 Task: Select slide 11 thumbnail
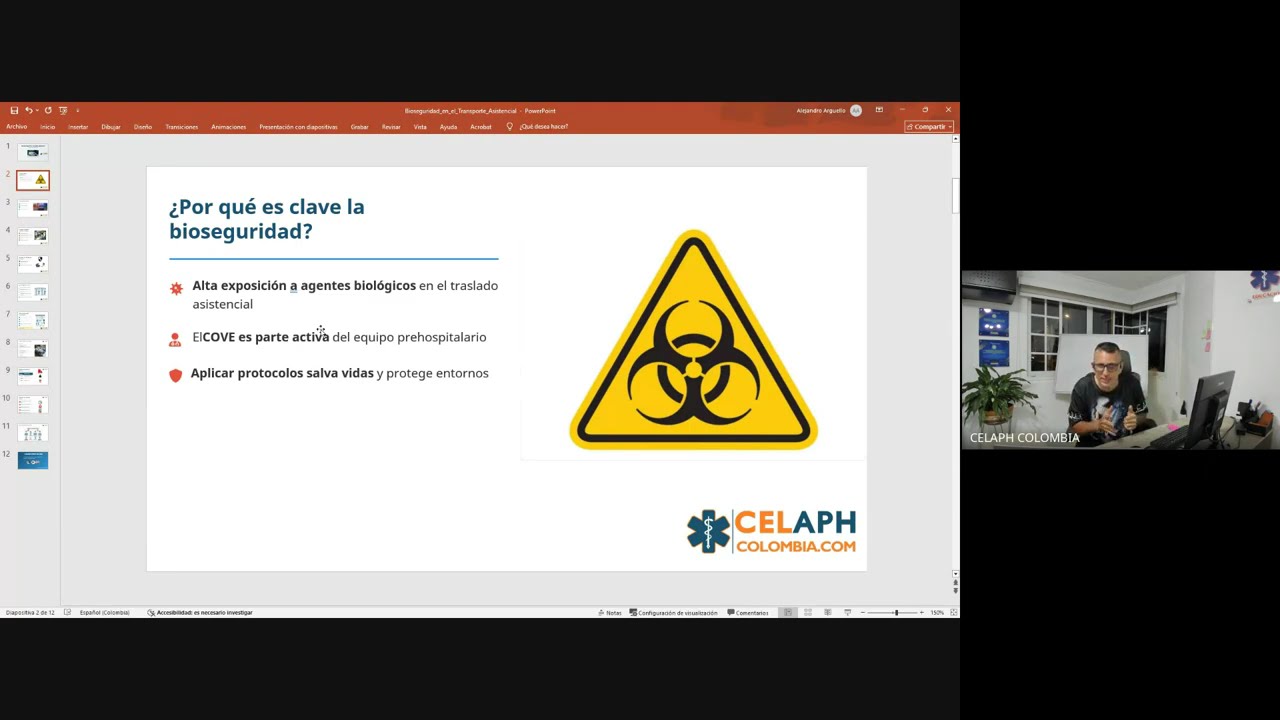click(33, 433)
